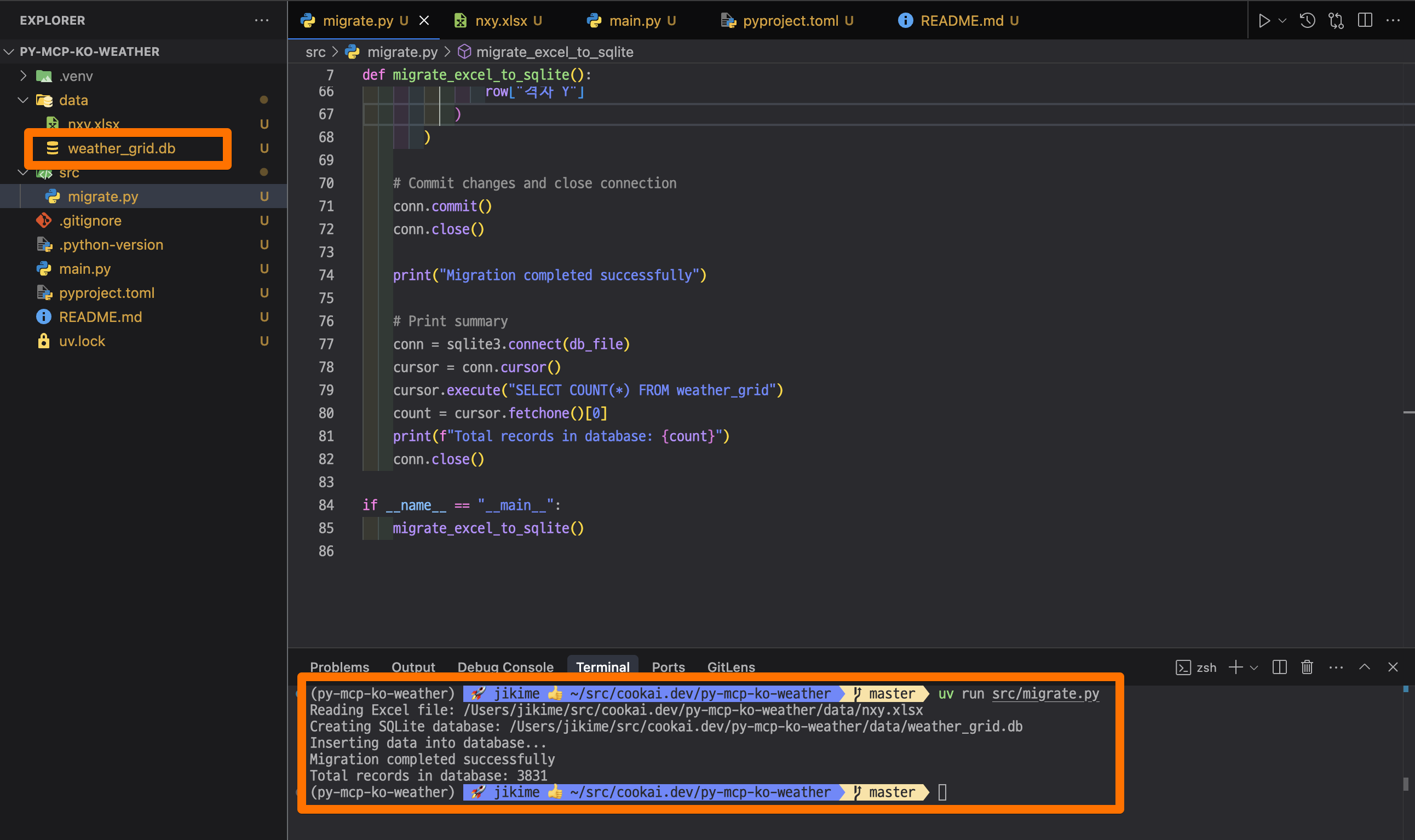The width and height of the screenshot is (1415, 840).
Task: Open file history timeline icon
Action: coord(1307,21)
